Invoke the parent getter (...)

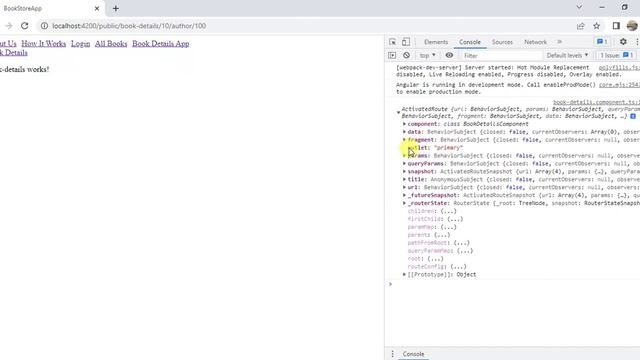pyautogui.click(x=442, y=235)
